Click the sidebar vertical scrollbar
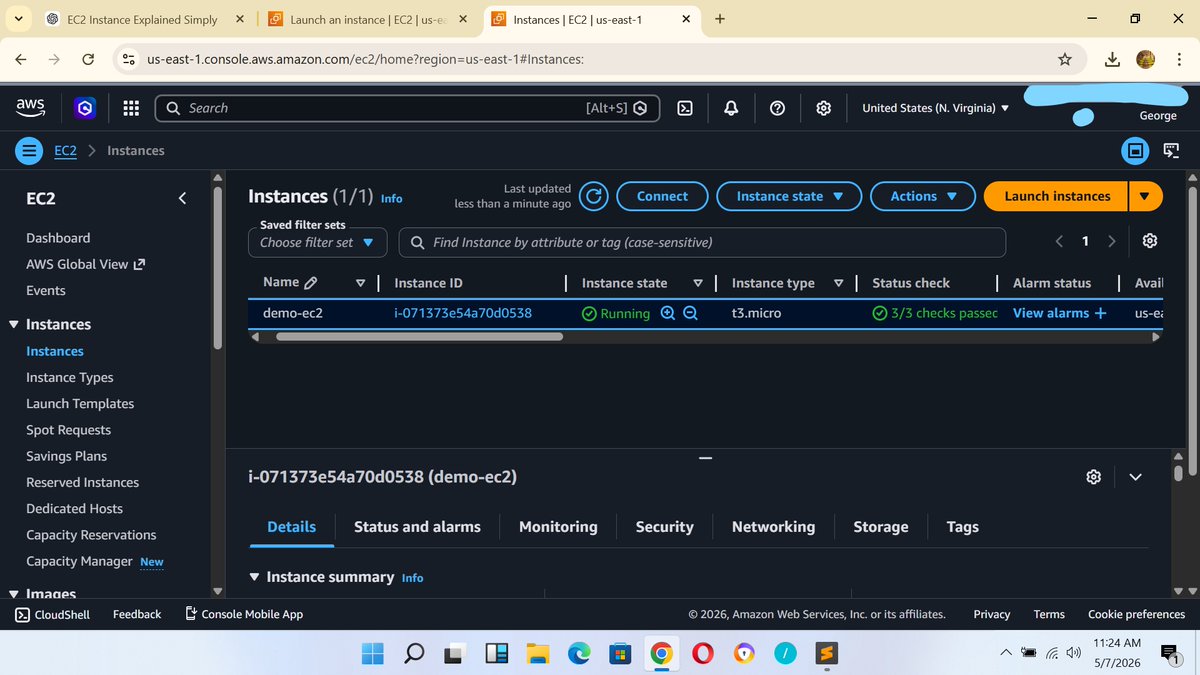This screenshot has width=1200, height=675. 218,268
